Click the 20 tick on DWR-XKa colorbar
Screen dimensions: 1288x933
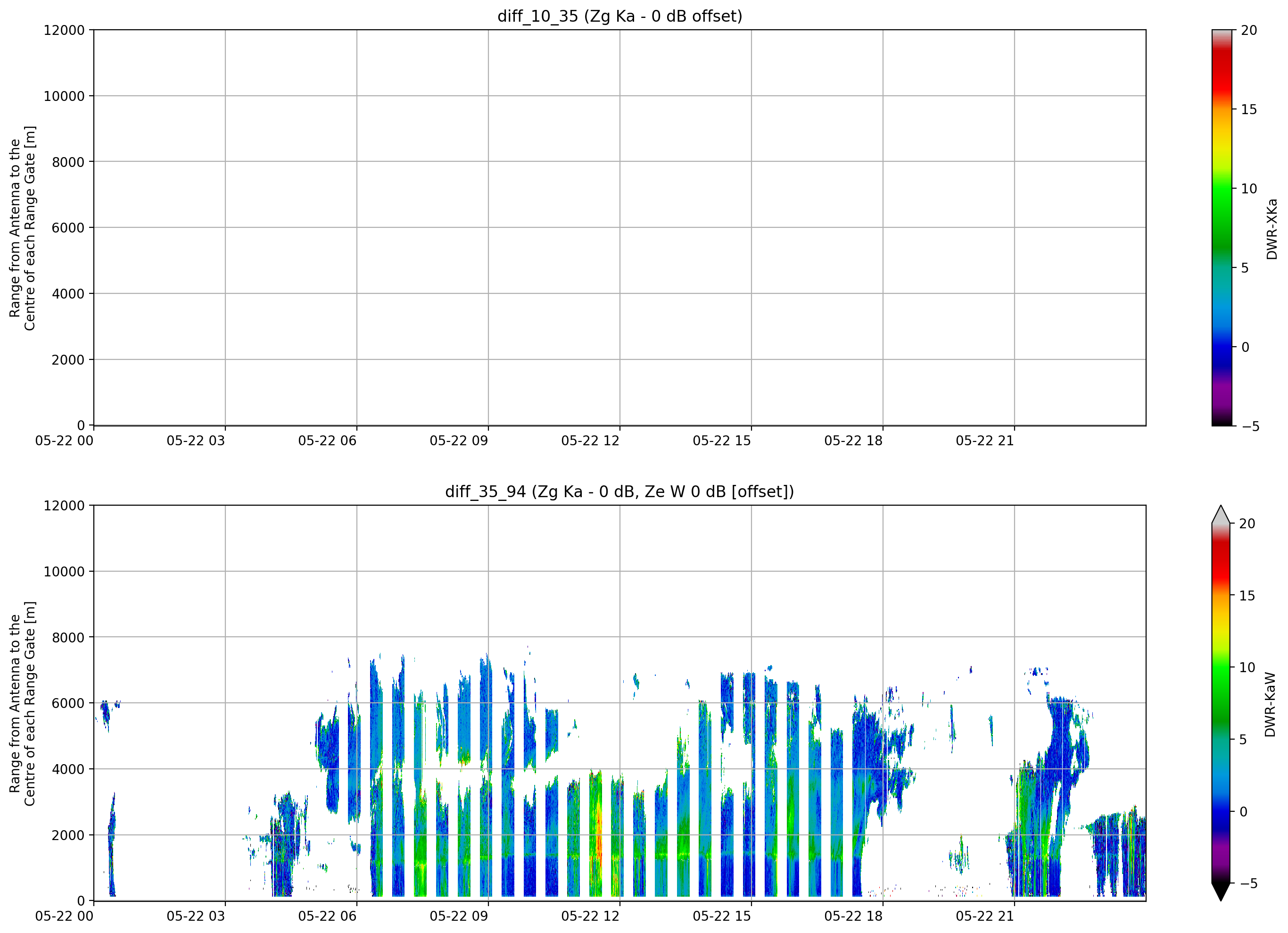[x=1249, y=30]
